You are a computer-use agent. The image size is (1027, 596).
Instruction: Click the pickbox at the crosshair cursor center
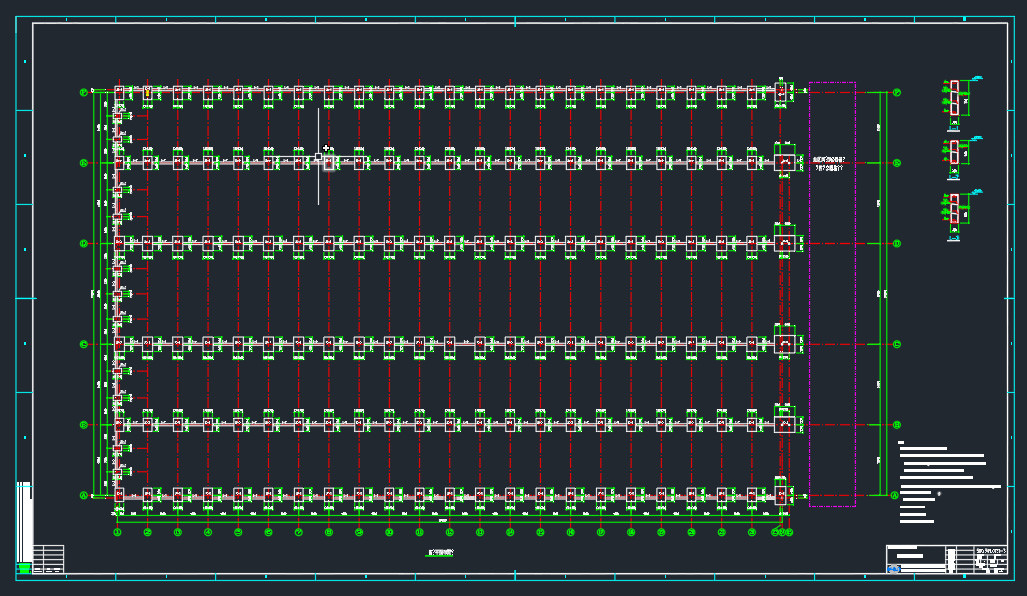(319, 157)
